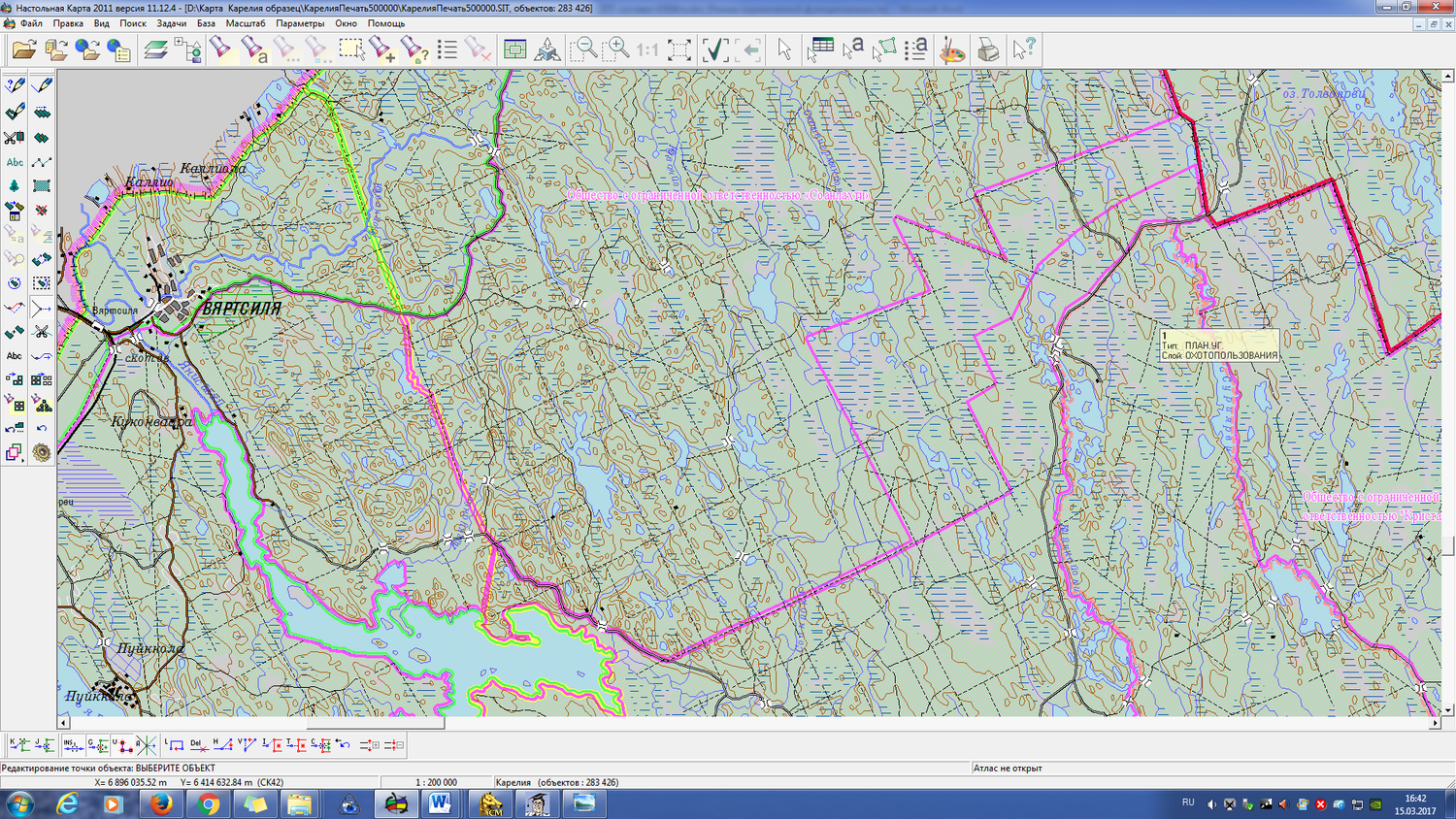Click the help pointer question mark icon
This screenshot has width=1456, height=819.
(1023, 49)
